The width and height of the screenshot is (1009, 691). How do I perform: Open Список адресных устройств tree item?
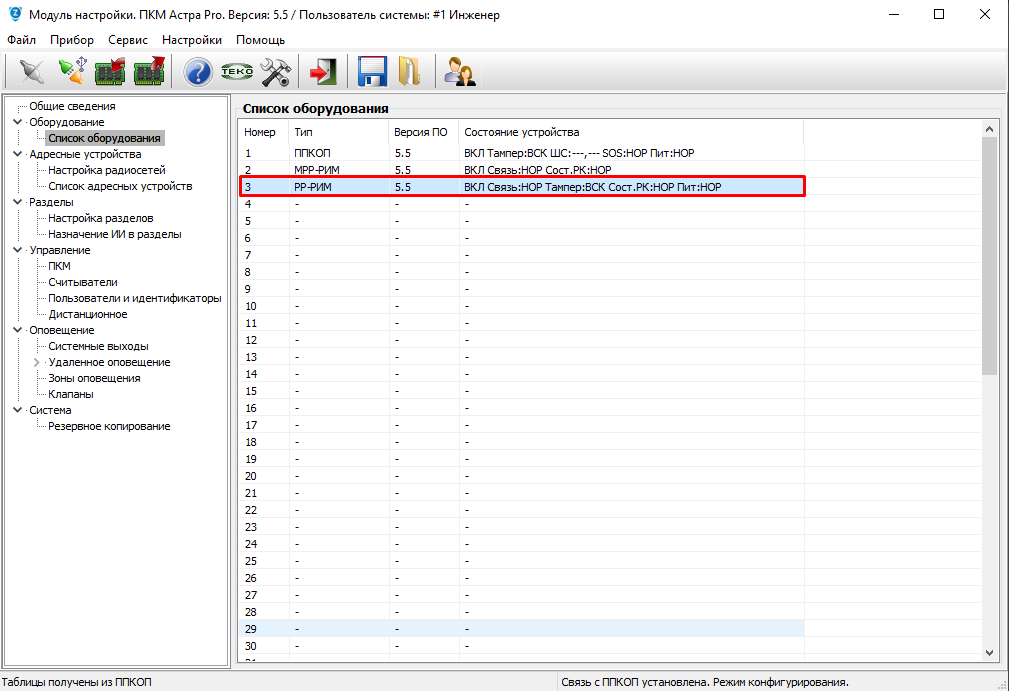click(x=120, y=186)
